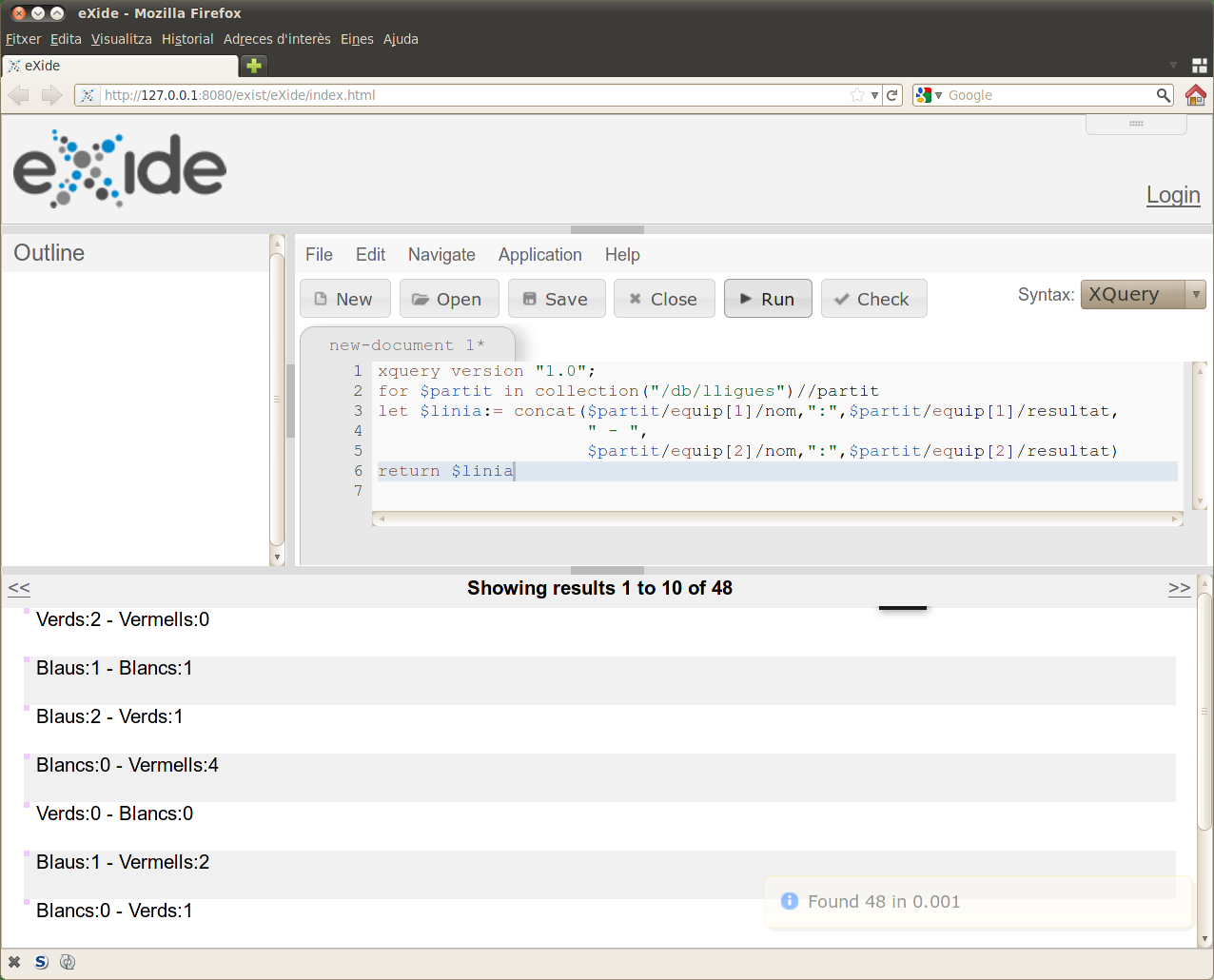Open the Historial browser menu

[187, 39]
